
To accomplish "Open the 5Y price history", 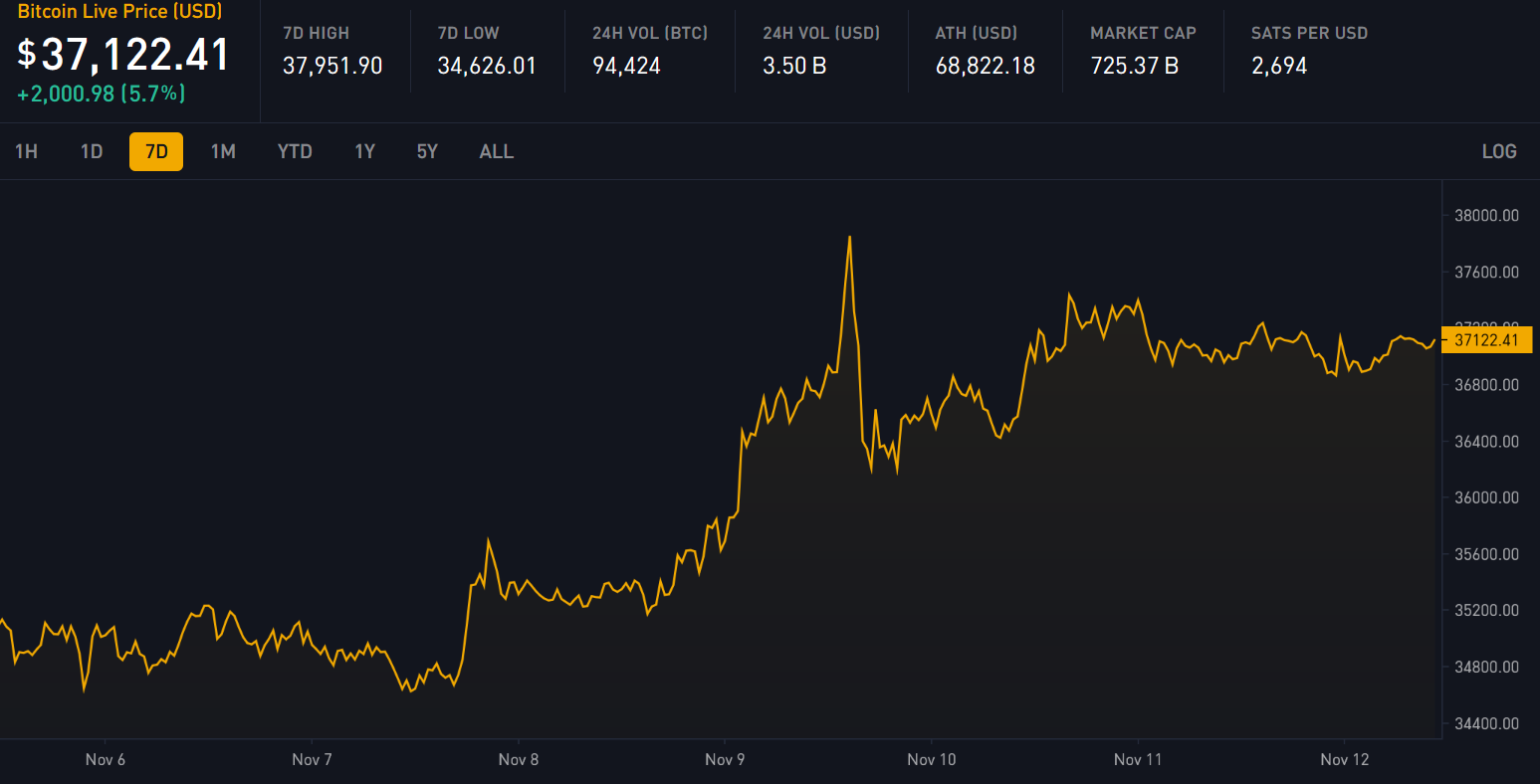I will [x=427, y=151].
